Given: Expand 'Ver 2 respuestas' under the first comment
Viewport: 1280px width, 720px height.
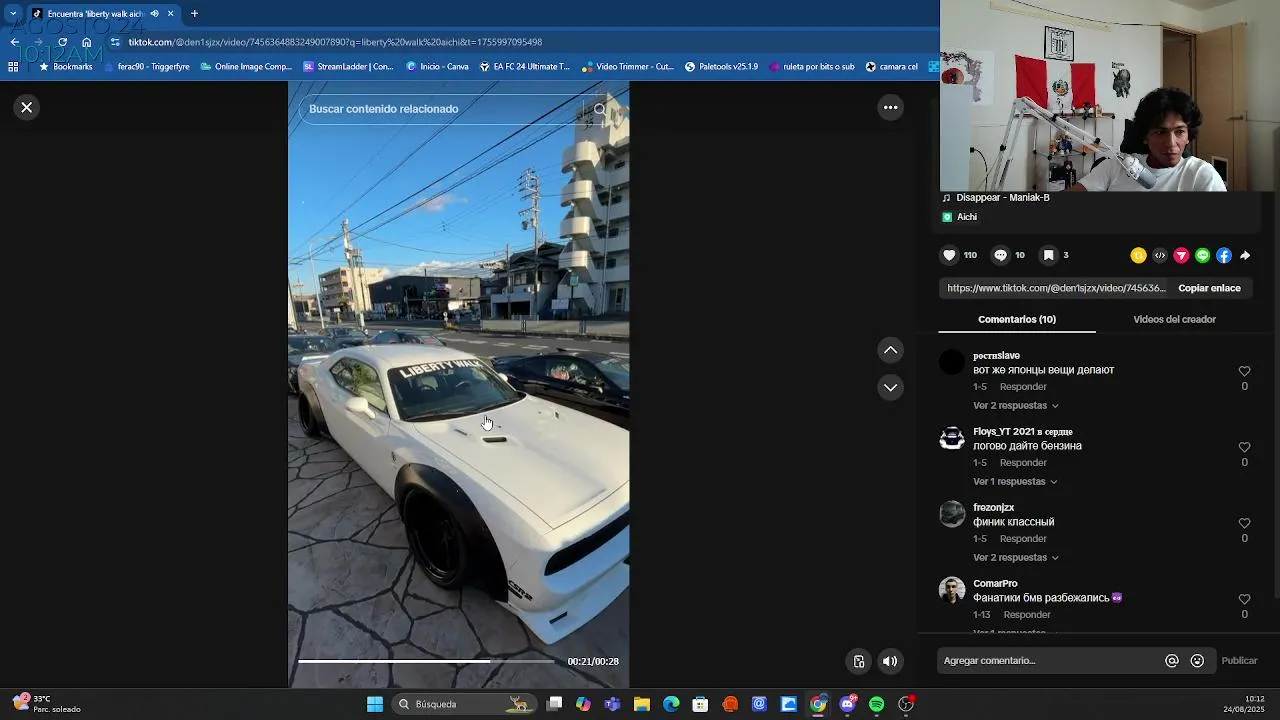Looking at the screenshot, I should pyautogui.click(x=1016, y=405).
